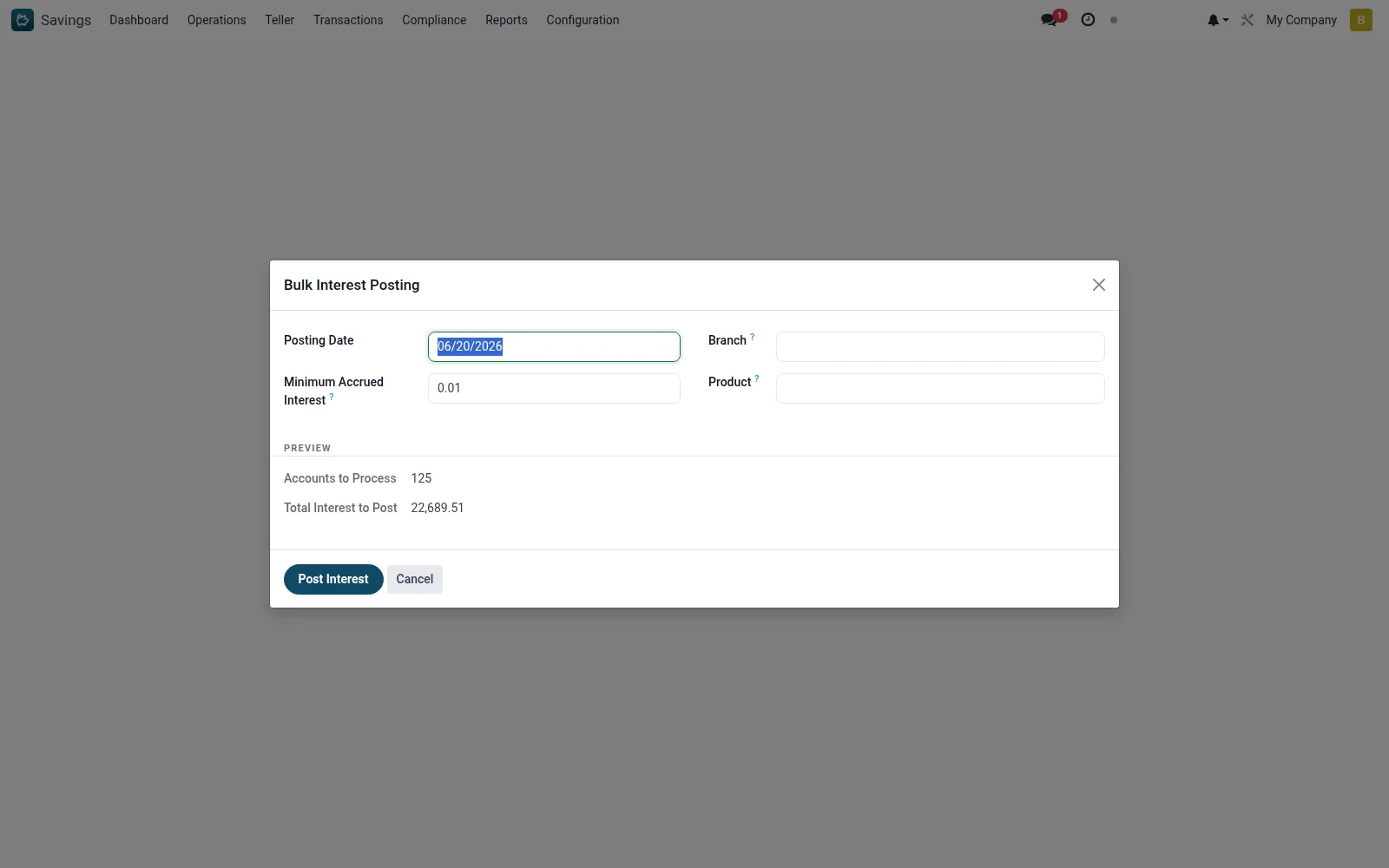
Task: Focus the Posting Date field
Action: [x=554, y=346]
